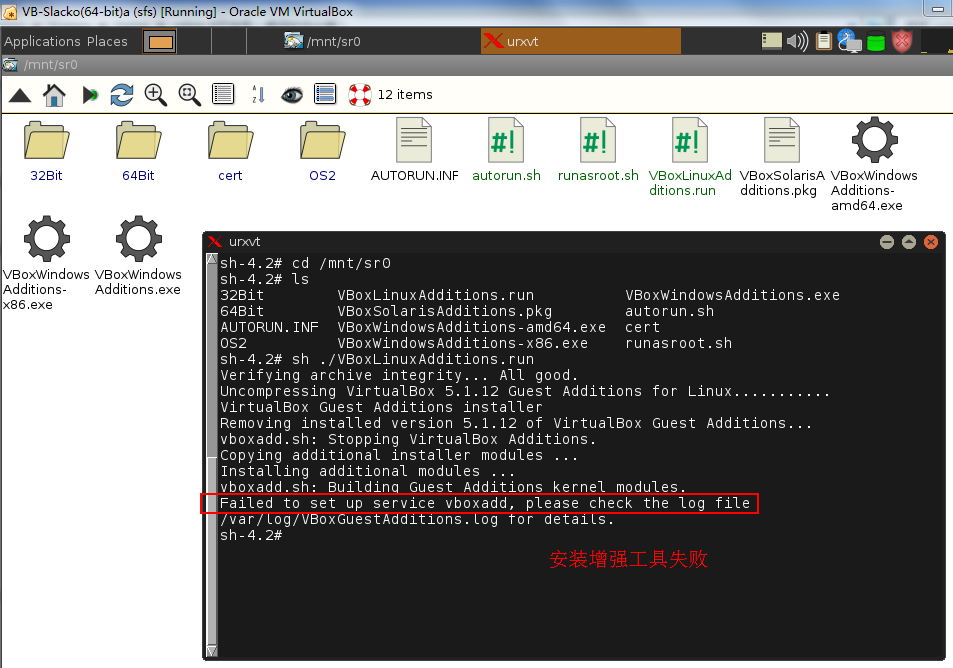Click '/var/log/VBoxGuestAdditions.log for details.' line
The image size is (953, 668).
tap(417, 519)
